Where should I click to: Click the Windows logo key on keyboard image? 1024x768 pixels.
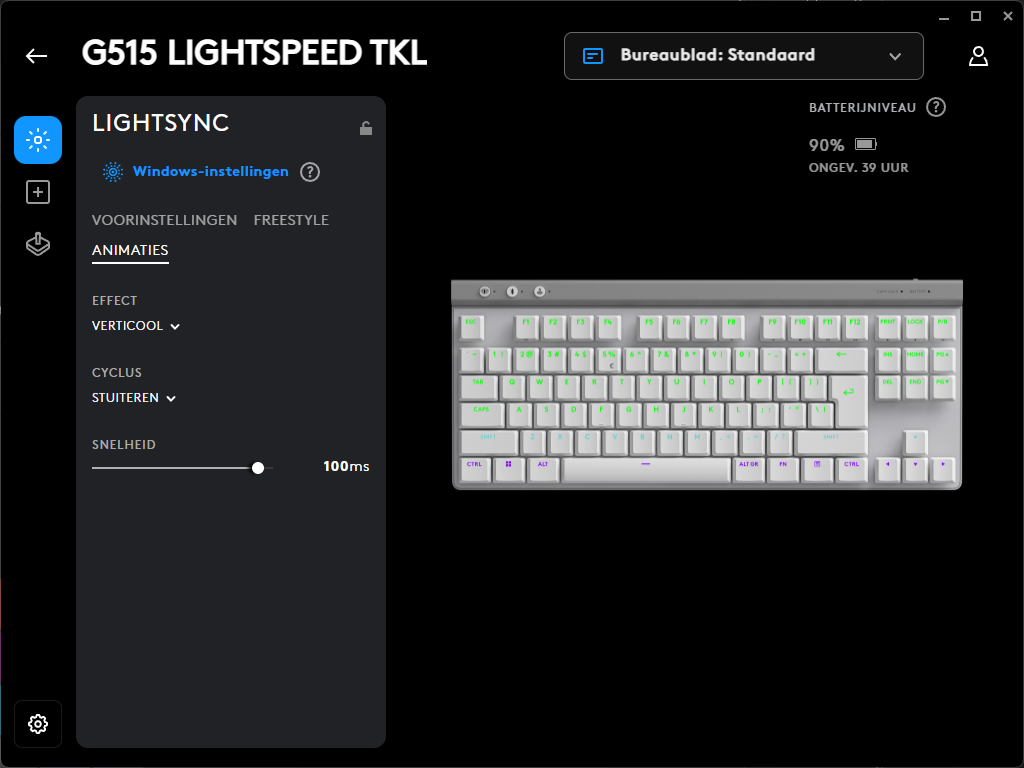[x=508, y=468]
